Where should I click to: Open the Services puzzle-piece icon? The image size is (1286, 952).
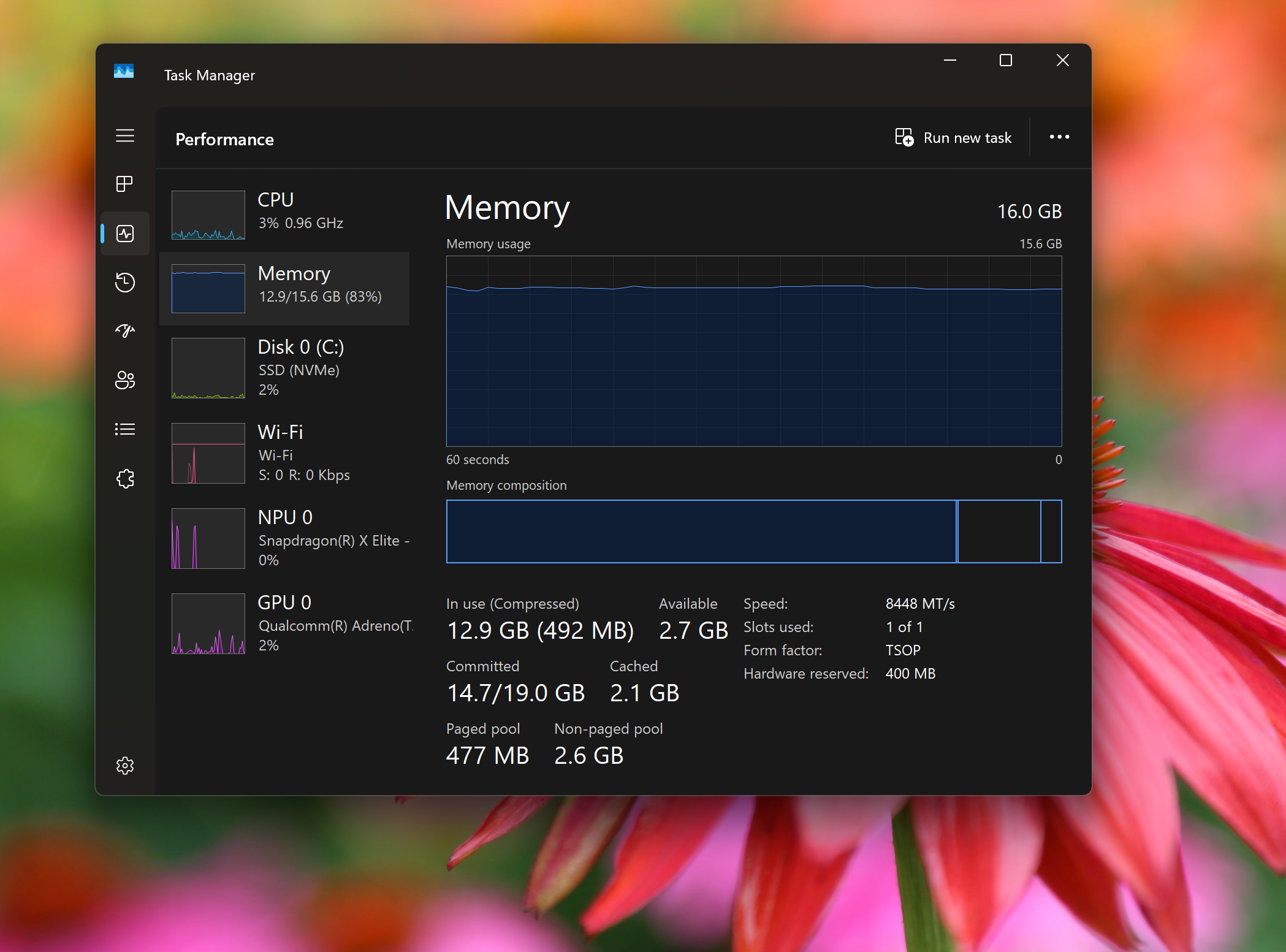point(125,478)
